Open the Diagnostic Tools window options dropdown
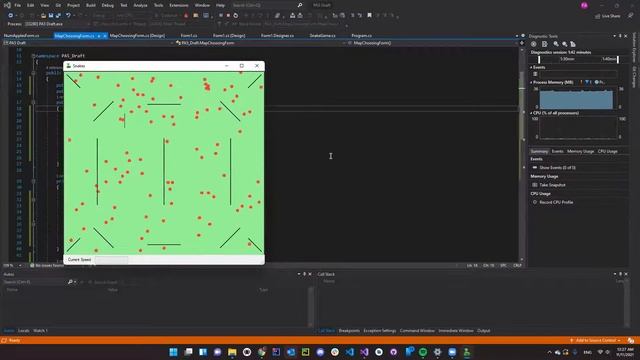Image resolution: width=640 pixels, height=360 pixels. point(614,36)
